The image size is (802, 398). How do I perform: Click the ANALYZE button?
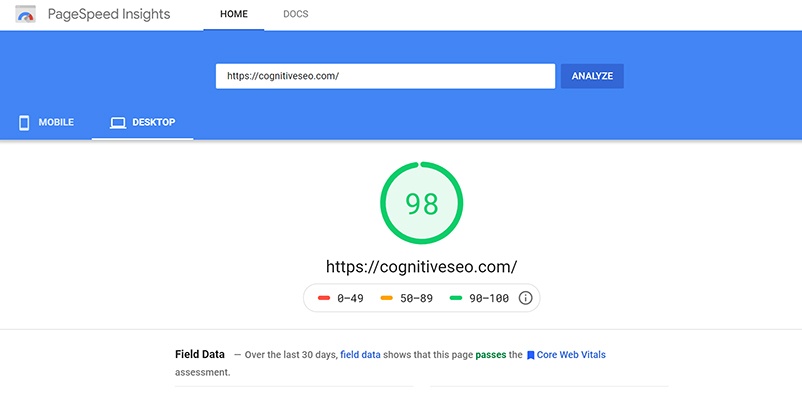[x=592, y=76]
